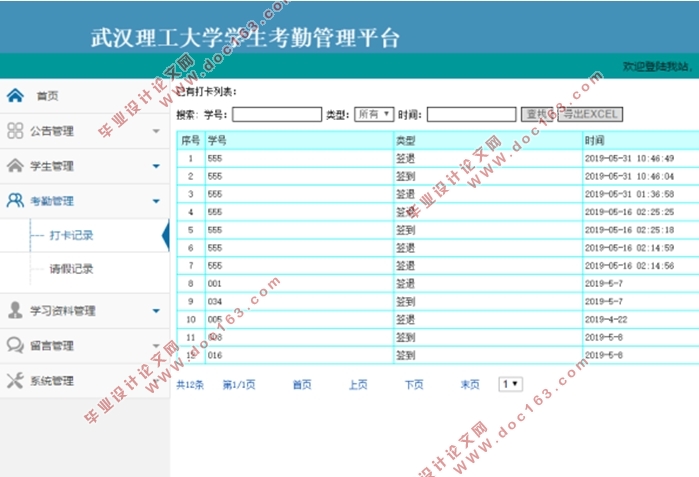Click the house icon for 学生管理
This screenshot has height=477, width=699.
(x=15, y=165)
